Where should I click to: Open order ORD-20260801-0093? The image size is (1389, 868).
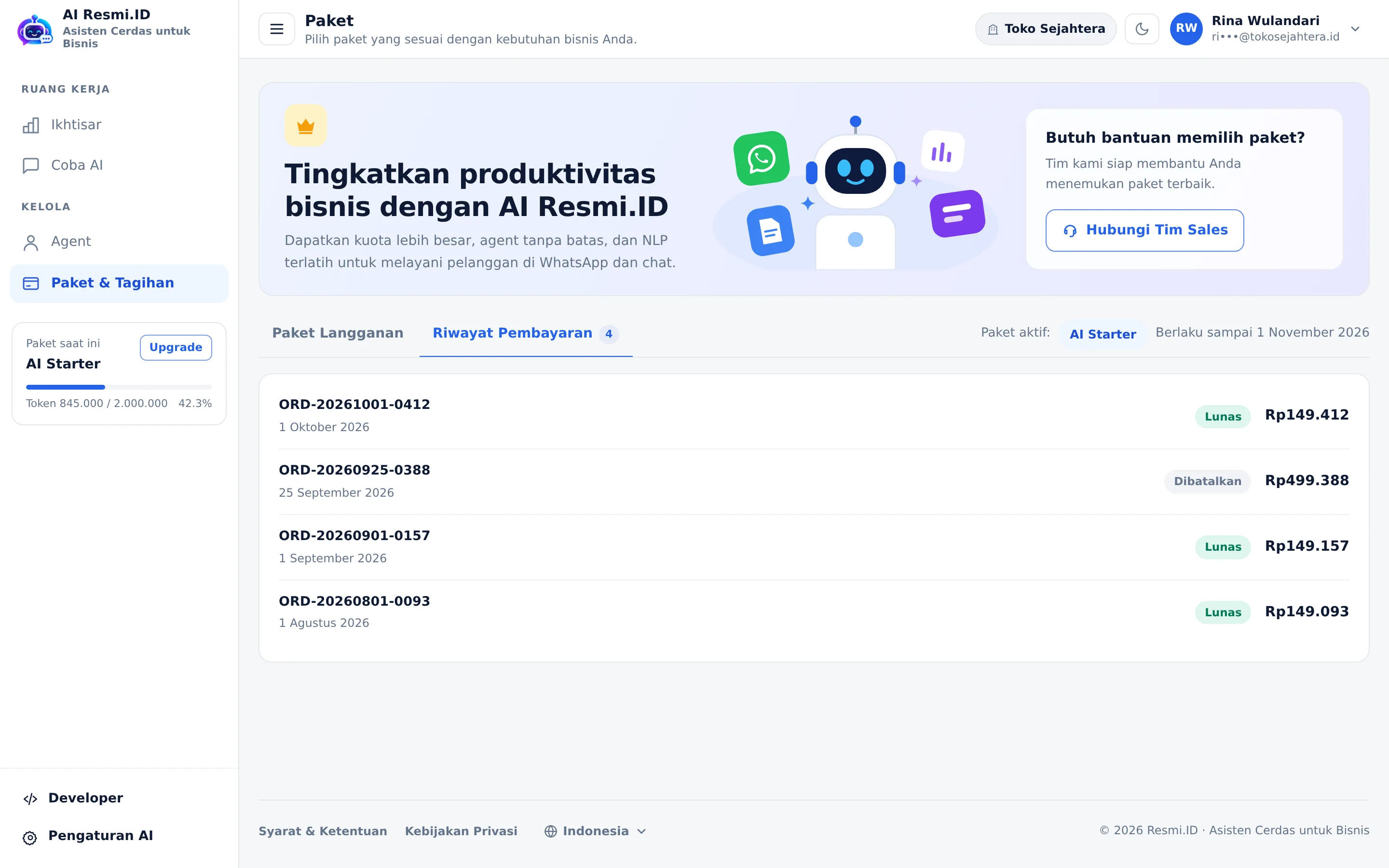click(813, 612)
